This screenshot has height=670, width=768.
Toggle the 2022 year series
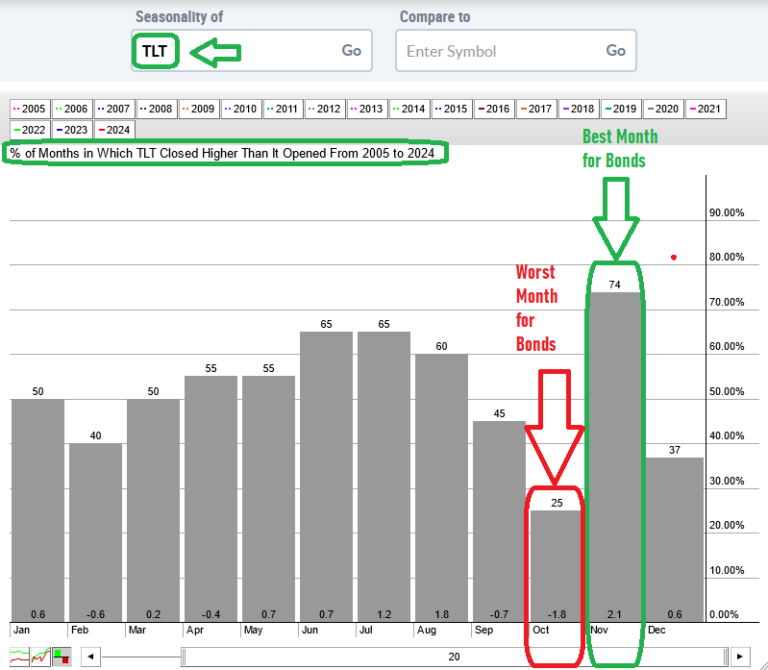[x=30, y=130]
